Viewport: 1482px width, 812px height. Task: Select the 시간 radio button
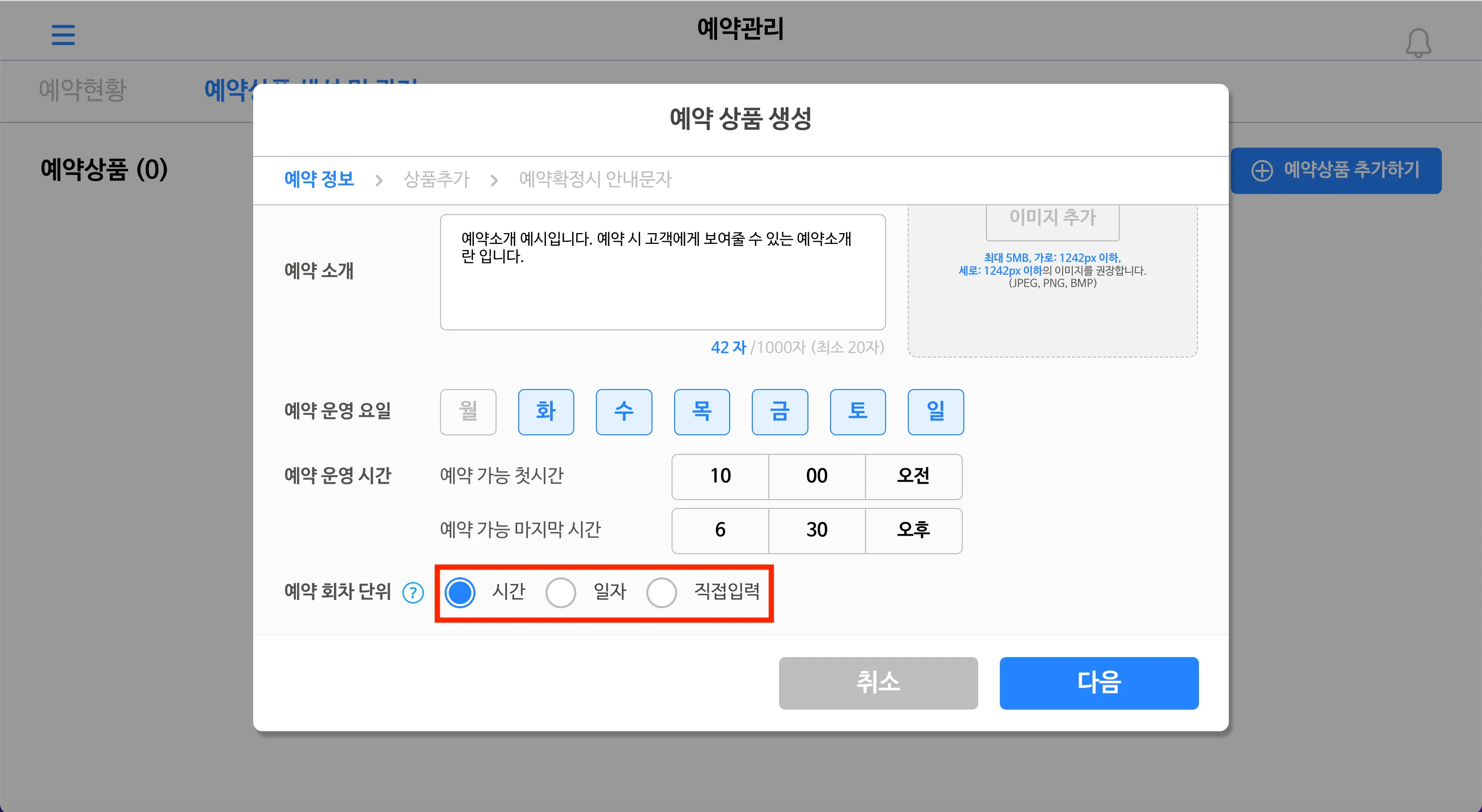tap(460, 592)
